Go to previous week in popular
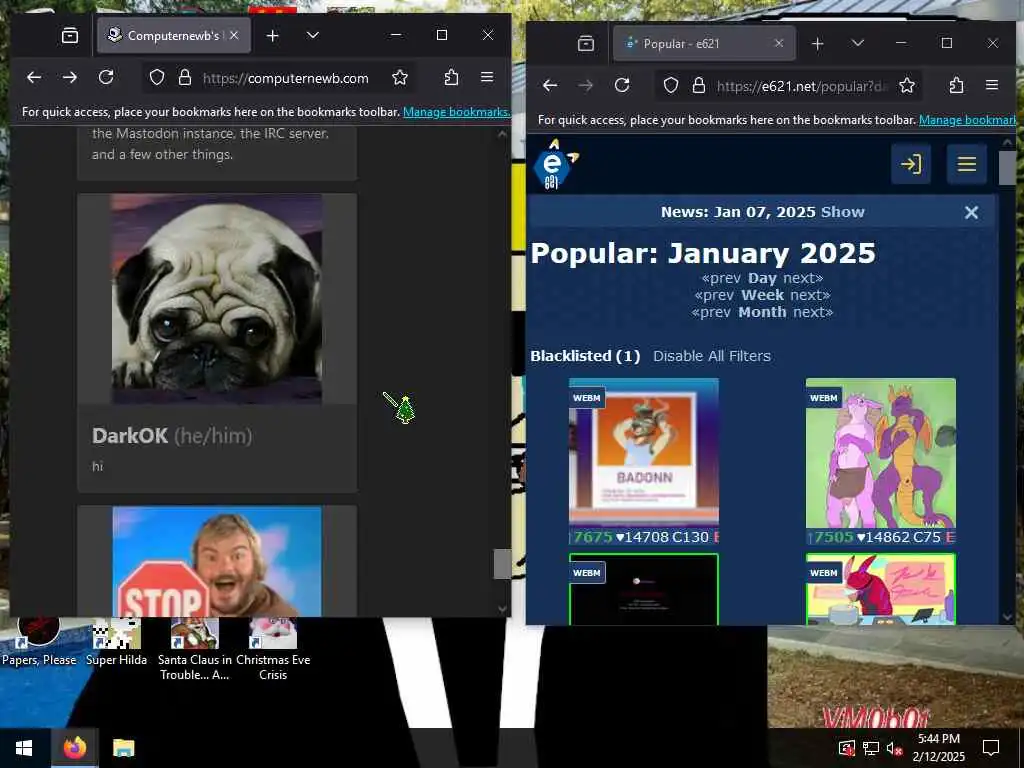This screenshot has height=768, width=1024. [714, 295]
